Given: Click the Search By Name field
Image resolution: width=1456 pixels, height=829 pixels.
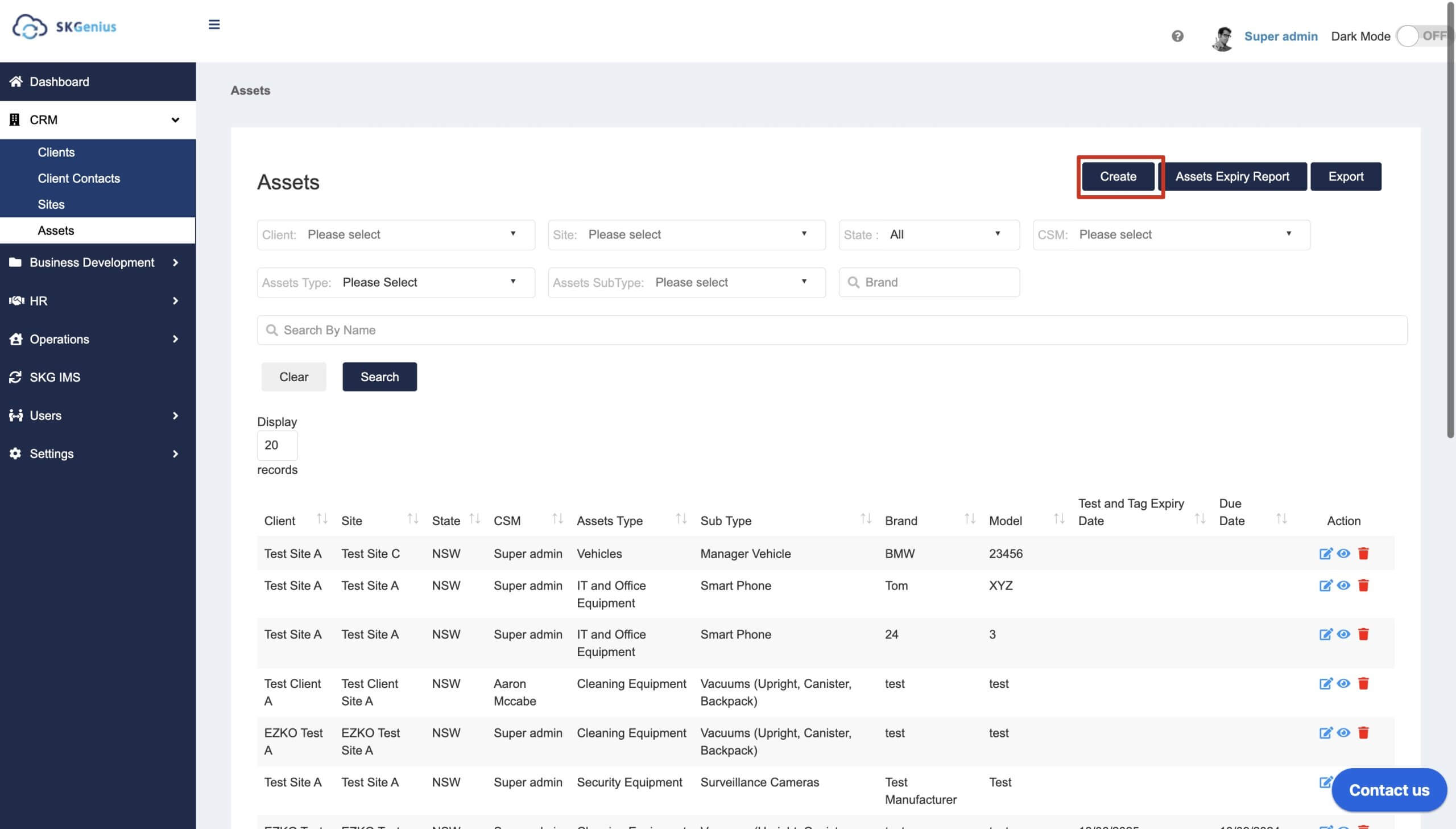Looking at the screenshot, I should tap(832, 330).
